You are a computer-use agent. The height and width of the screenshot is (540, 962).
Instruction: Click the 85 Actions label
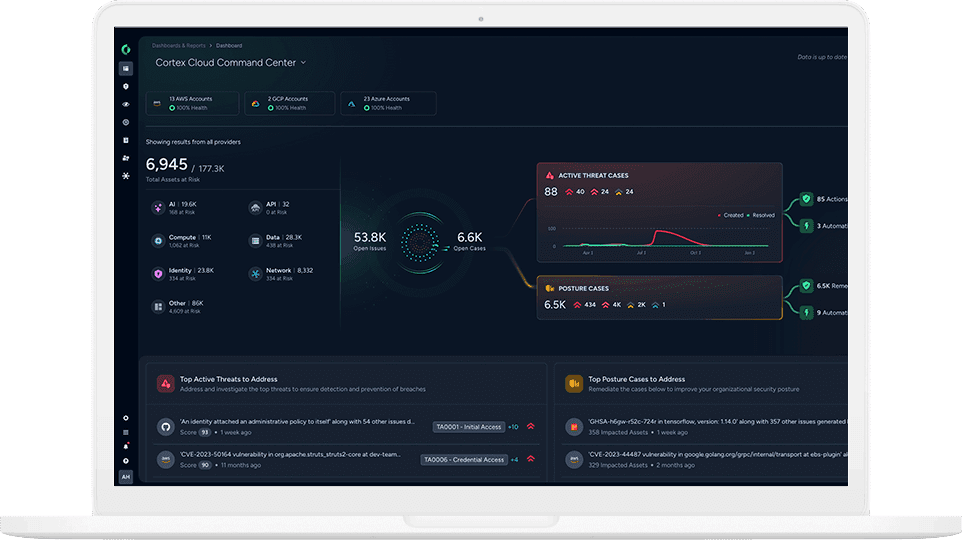coord(832,199)
